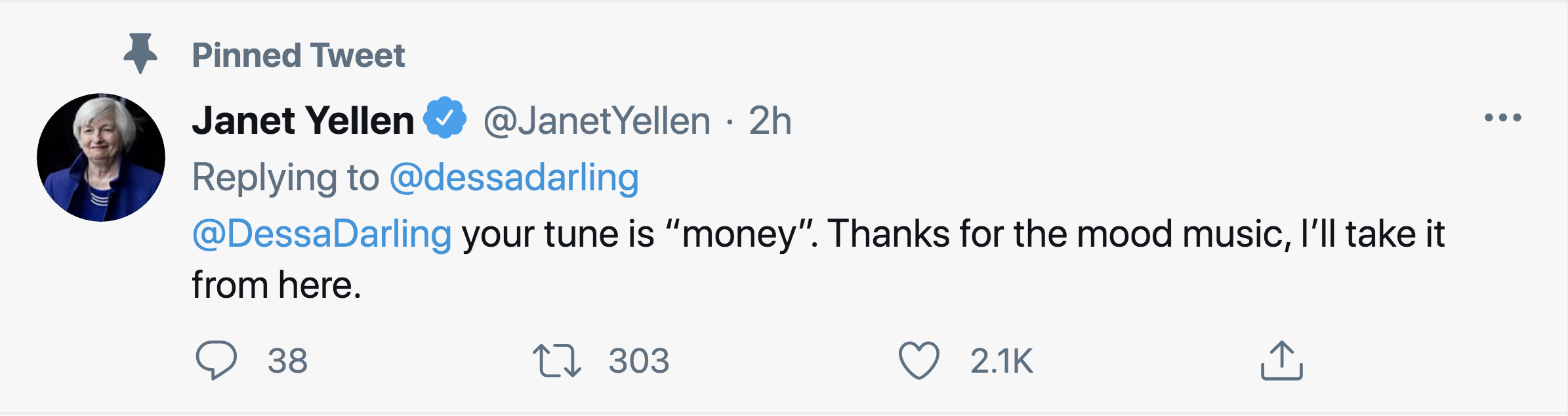This screenshot has height=416, width=1568.
Task: Click the @DessaDarling mention in tweet text
Action: [x=321, y=234]
